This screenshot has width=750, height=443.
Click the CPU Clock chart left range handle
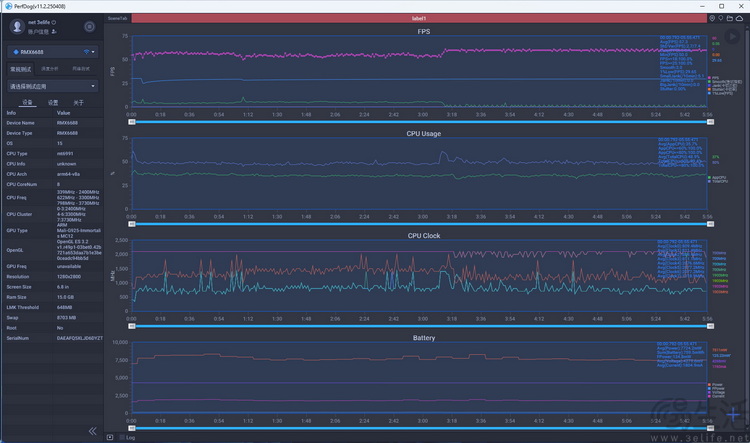pyautogui.click(x=132, y=326)
